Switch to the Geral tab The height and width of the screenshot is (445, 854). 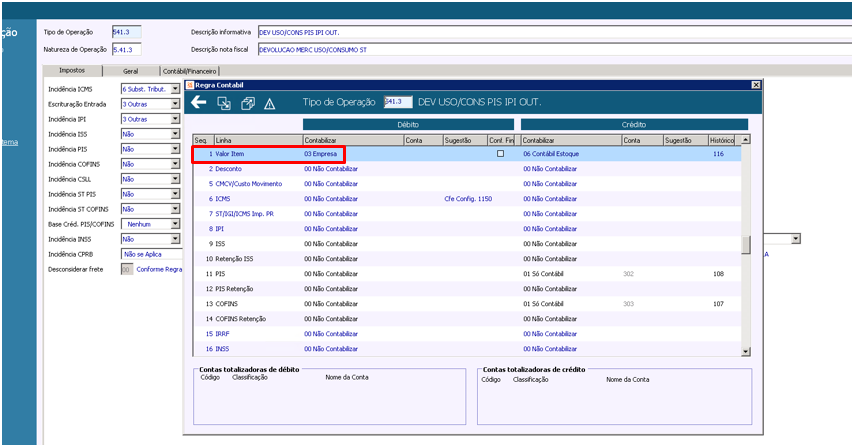tap(130, 71)
